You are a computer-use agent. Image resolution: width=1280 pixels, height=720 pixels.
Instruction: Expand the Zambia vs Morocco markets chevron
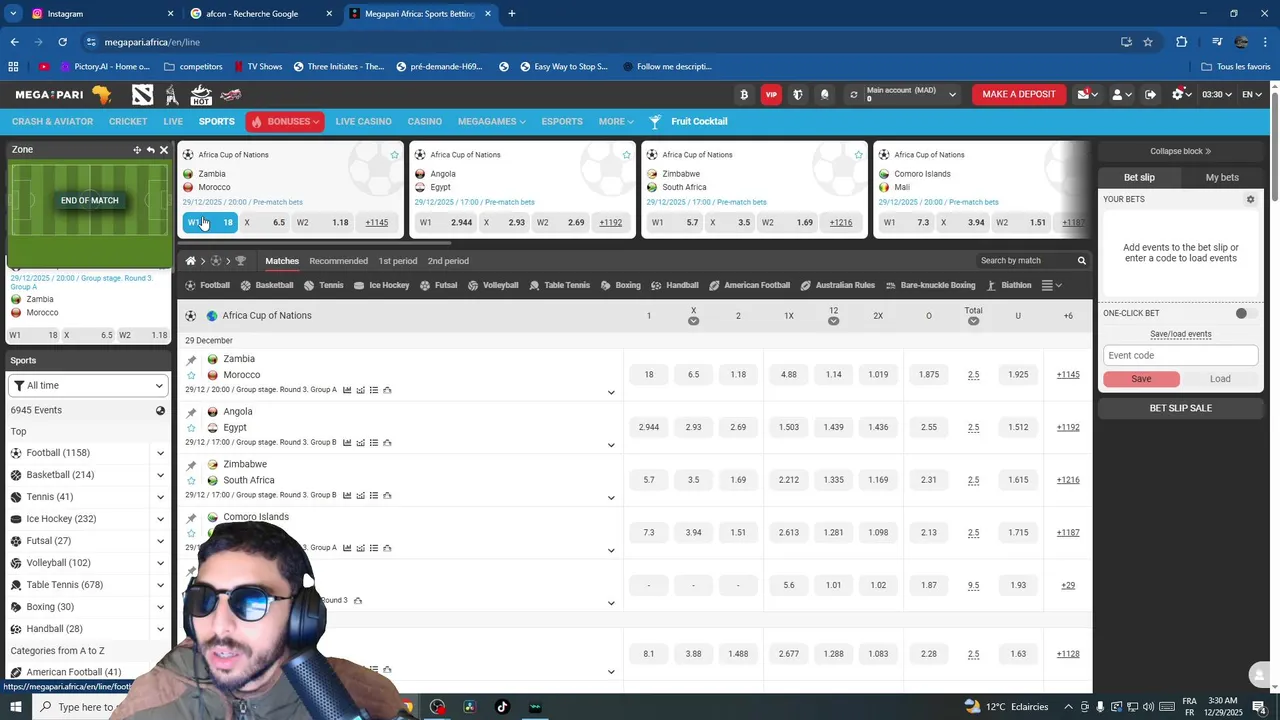pyautogui.click(x=611, y=392)
